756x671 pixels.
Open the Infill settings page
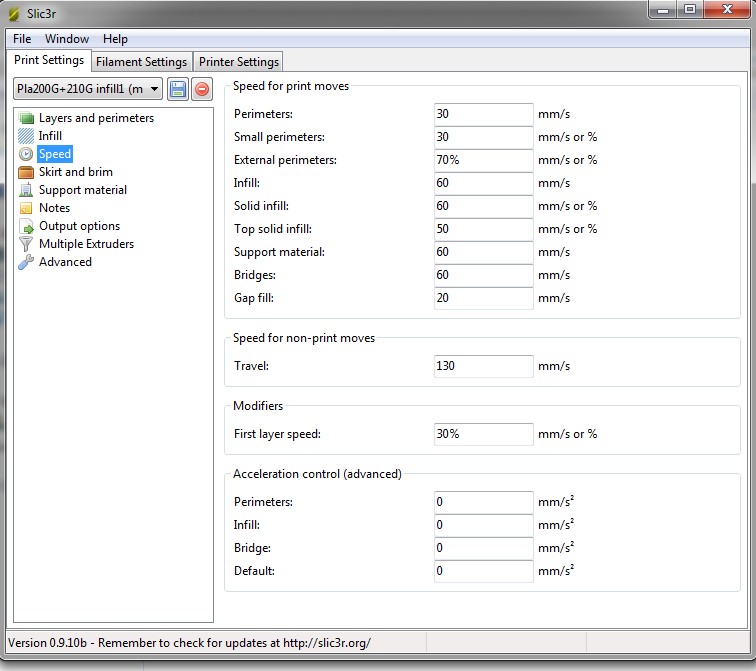coord(50,136)
